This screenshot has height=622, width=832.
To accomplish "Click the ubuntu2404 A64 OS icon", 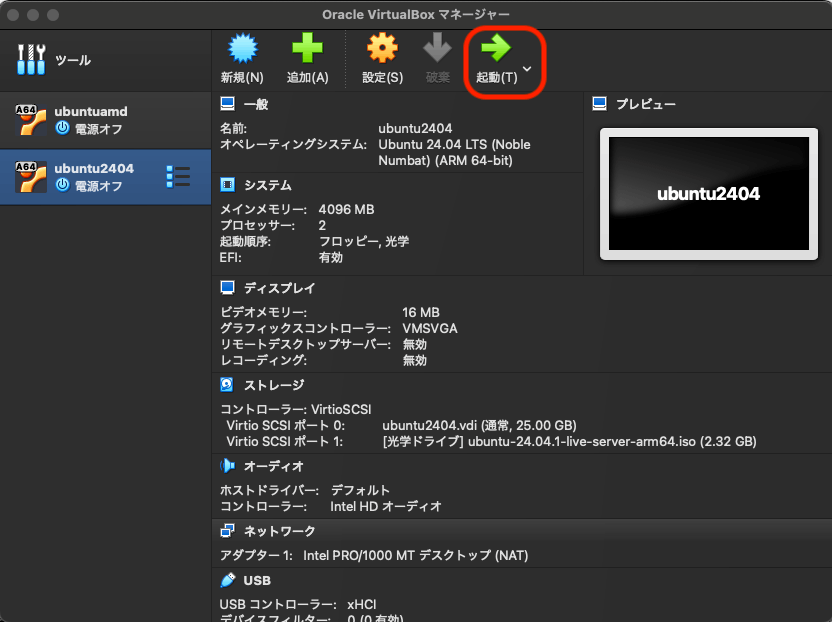I will 31,177.
